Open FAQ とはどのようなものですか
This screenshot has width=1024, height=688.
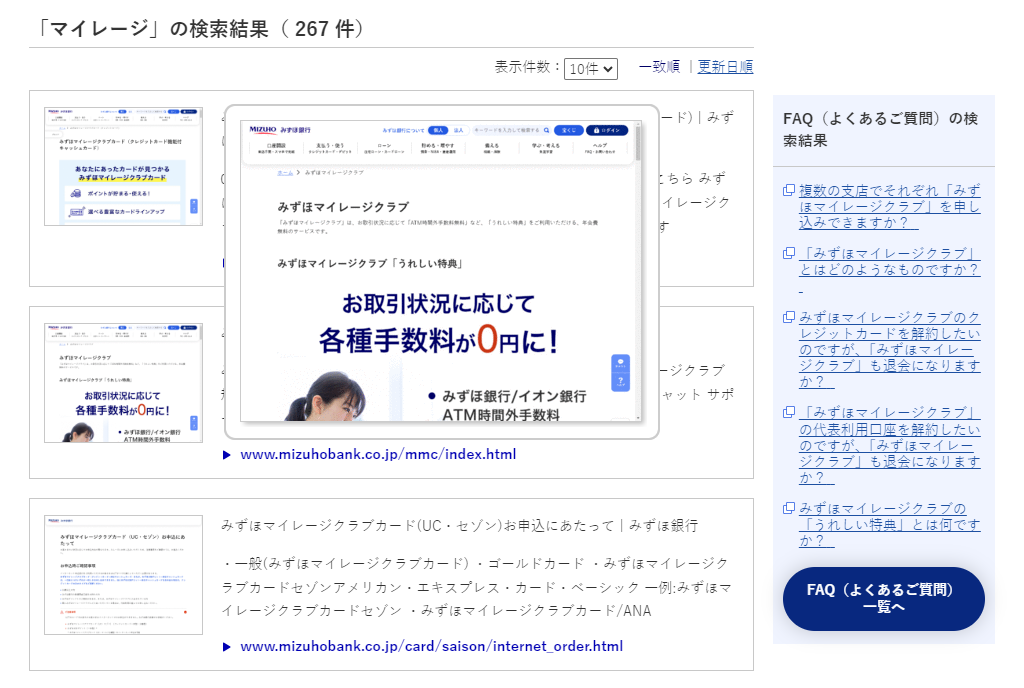[x=889, y=261]
